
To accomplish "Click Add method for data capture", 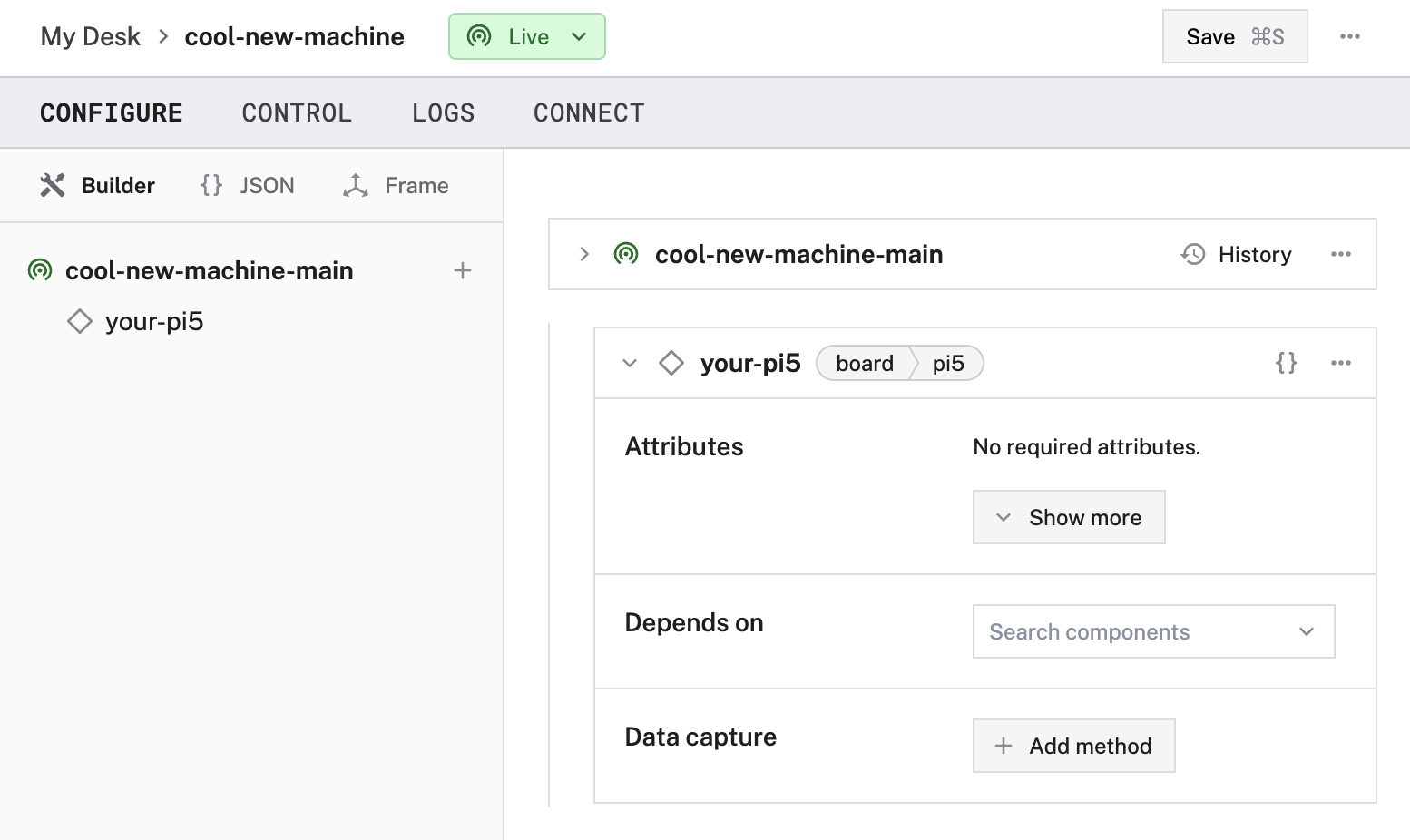I will [1073, 746].
